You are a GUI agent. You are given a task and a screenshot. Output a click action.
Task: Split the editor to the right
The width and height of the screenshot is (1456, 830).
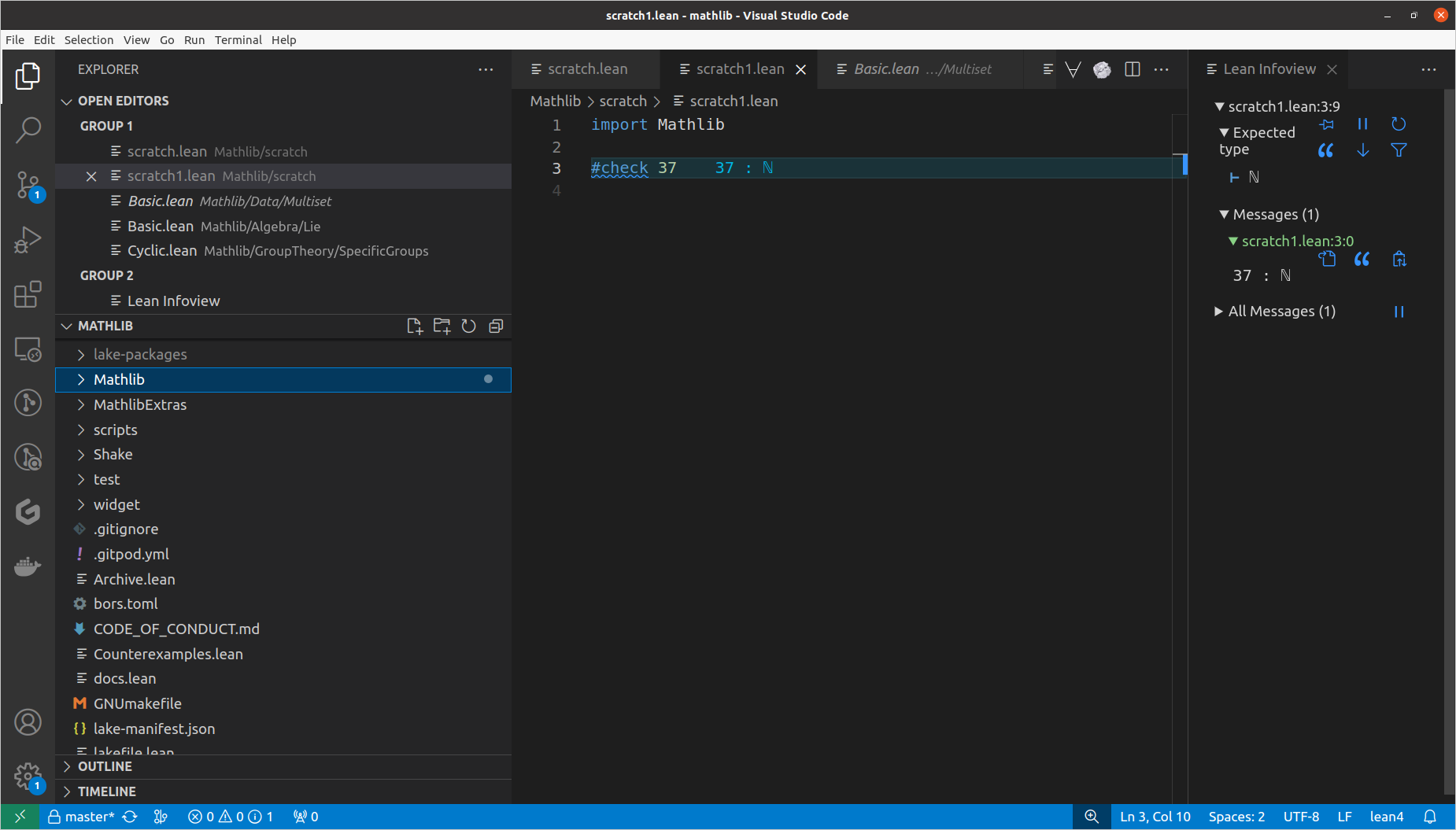pyautogui.click(x=1133, y=69)
